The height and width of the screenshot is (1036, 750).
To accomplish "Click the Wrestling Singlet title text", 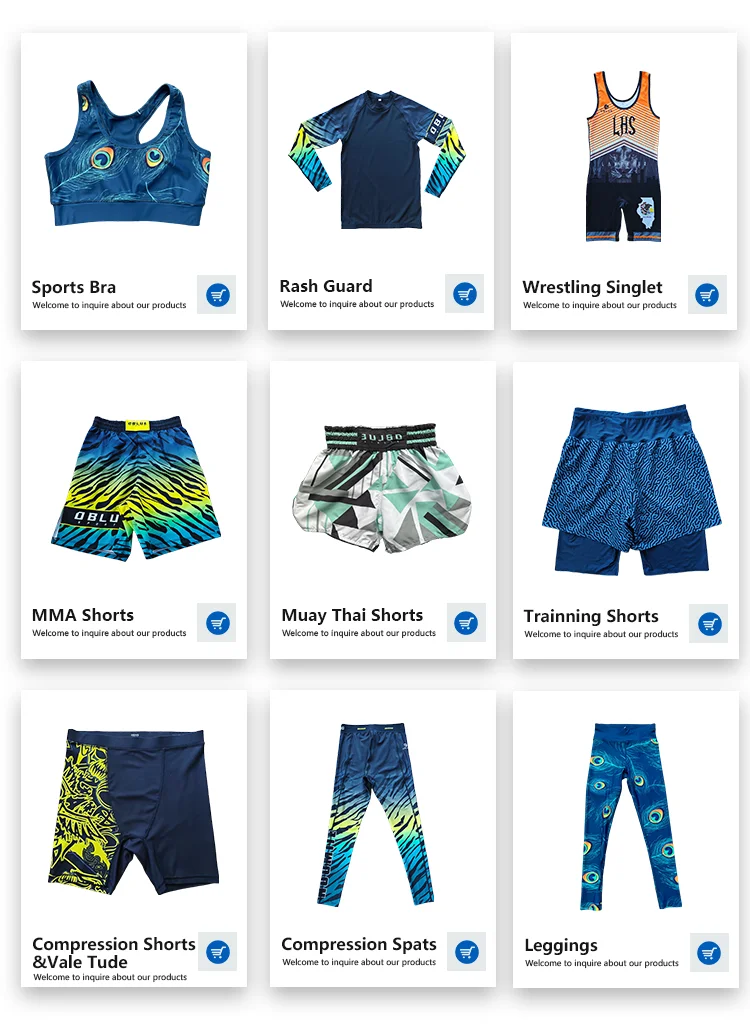I will [592, 287].
